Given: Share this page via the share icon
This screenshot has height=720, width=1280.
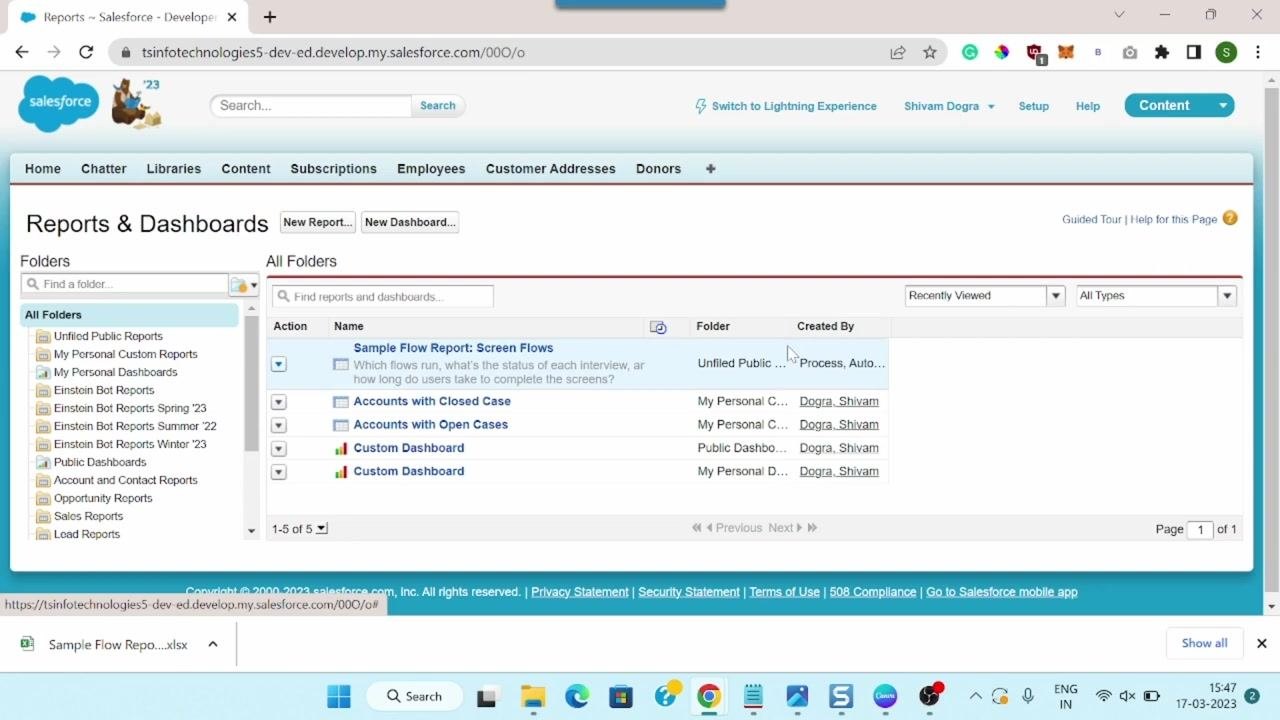Looking at the screenshot, I should pos(898,52).
